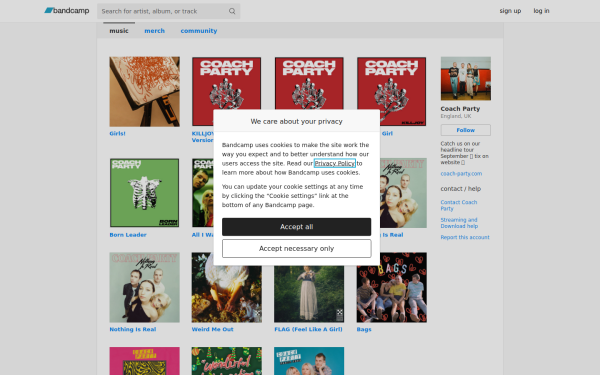Follow Coach Party
600x375 pixels.
pyautogui.click(x=466, y=130)
